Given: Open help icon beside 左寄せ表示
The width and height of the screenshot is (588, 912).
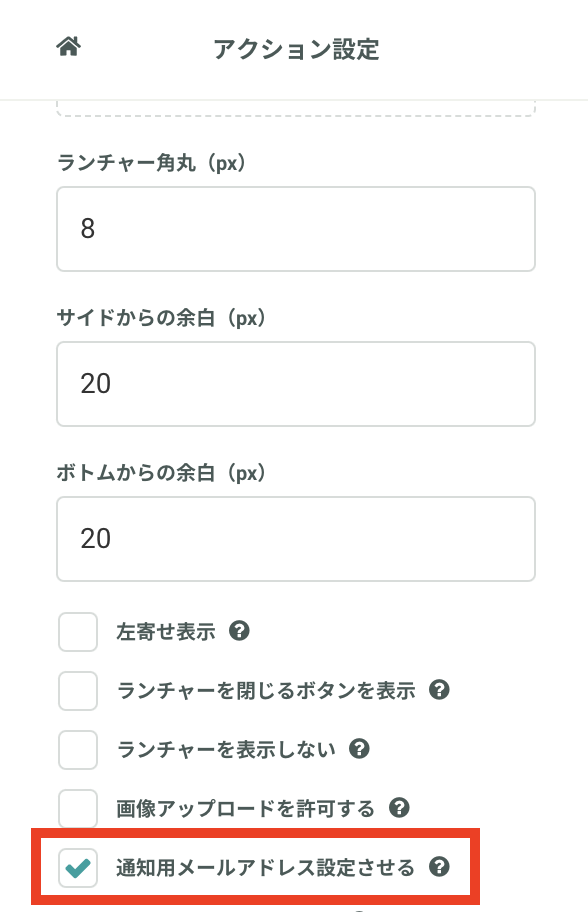Looking at the screenshot, I should click(x=239, y=630).
